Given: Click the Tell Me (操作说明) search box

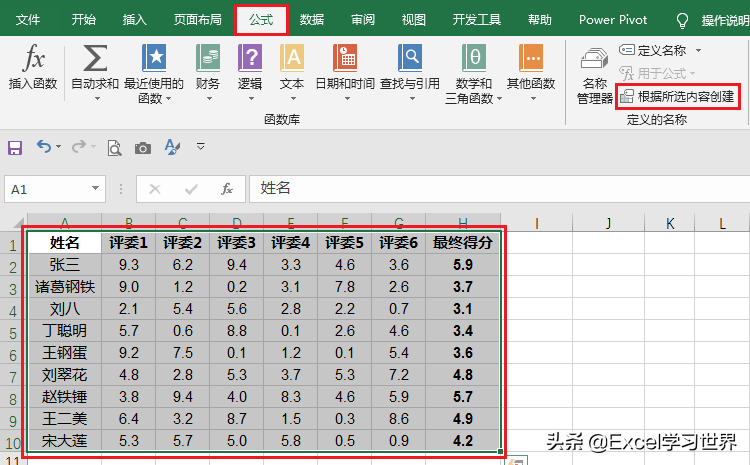Looking at the screenshot, I should pos(725,21).
